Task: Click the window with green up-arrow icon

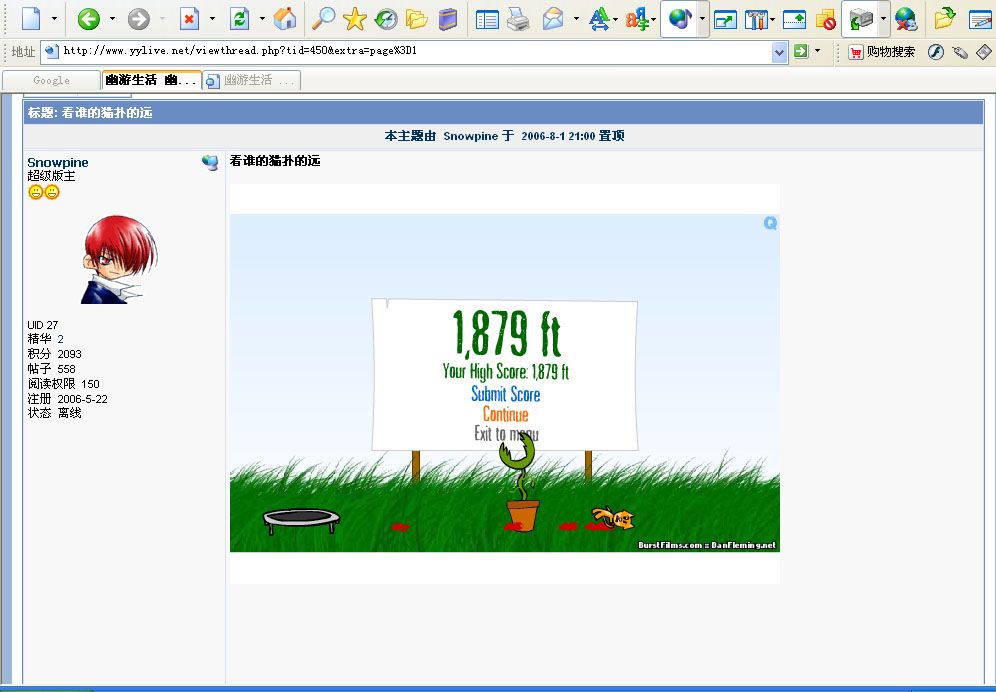Action: (x=794, y=20)
